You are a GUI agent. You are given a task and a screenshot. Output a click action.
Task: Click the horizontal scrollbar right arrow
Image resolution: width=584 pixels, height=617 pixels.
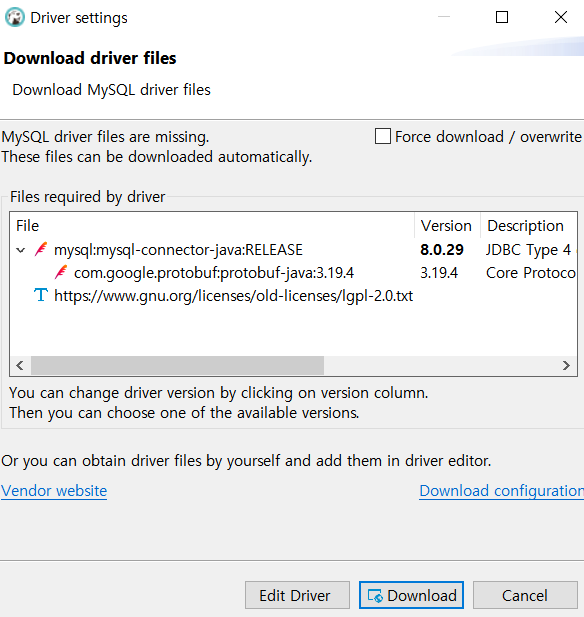(x=566, y=366)
